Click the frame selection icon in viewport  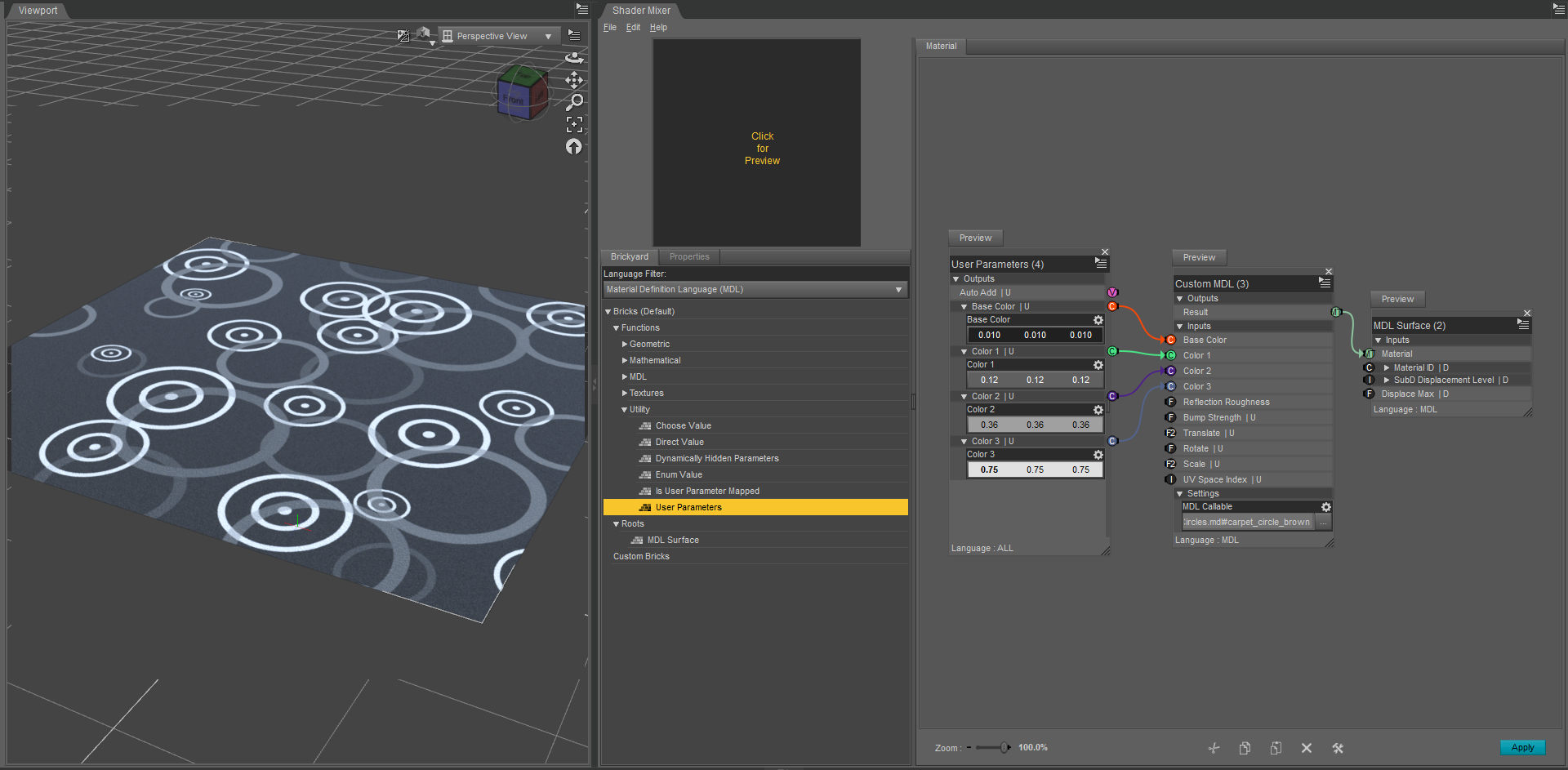click(x=574, y=124)
